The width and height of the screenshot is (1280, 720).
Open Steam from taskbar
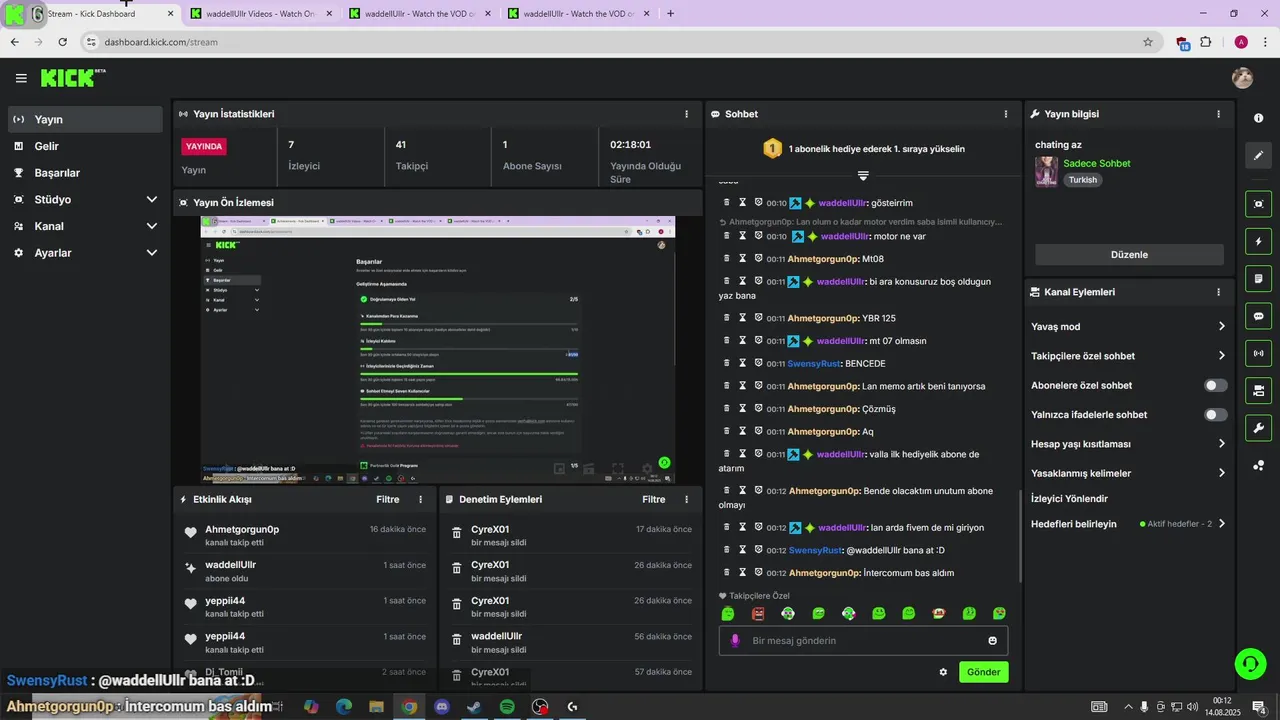[x=474, y=707]
